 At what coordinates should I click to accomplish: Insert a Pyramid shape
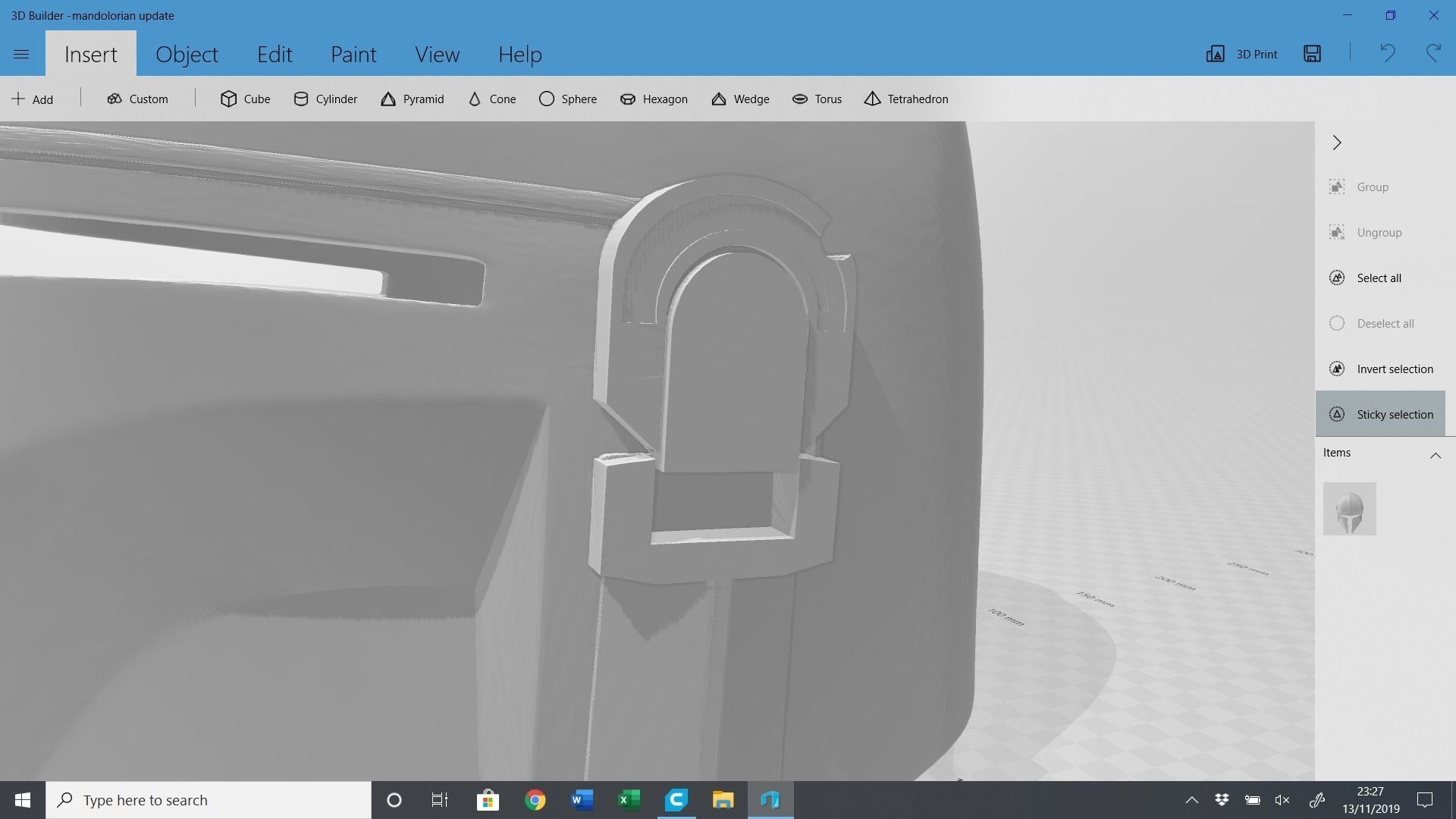[x=412, y=99]
